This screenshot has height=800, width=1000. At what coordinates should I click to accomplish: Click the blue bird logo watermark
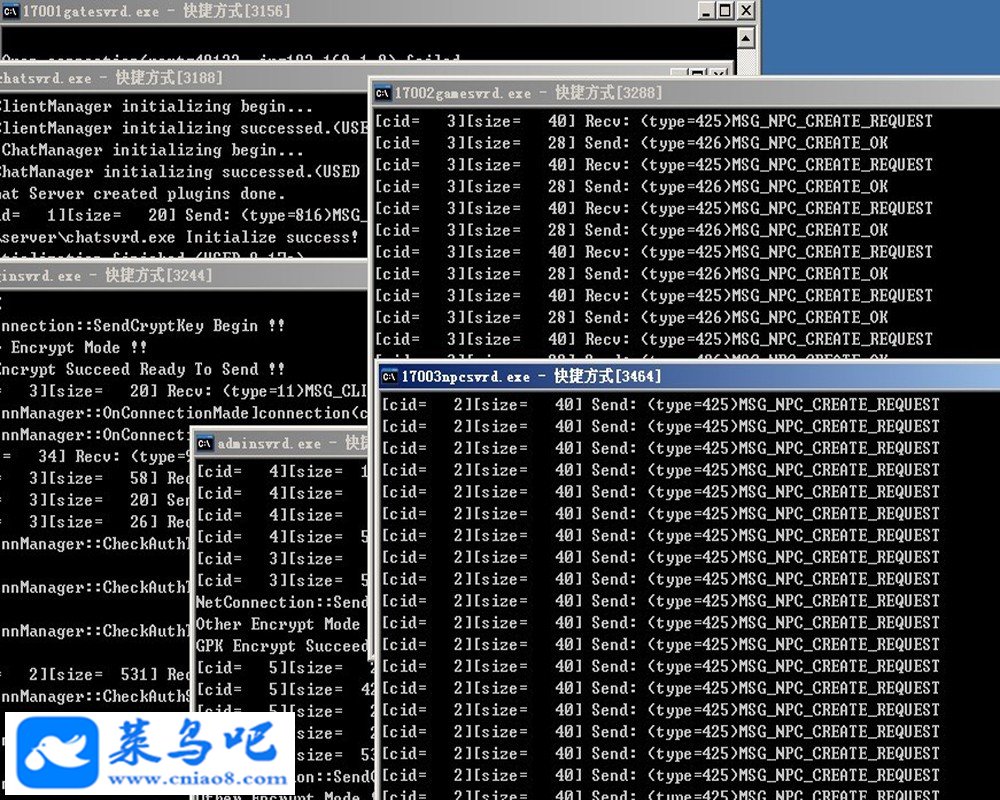click(57, 753)
